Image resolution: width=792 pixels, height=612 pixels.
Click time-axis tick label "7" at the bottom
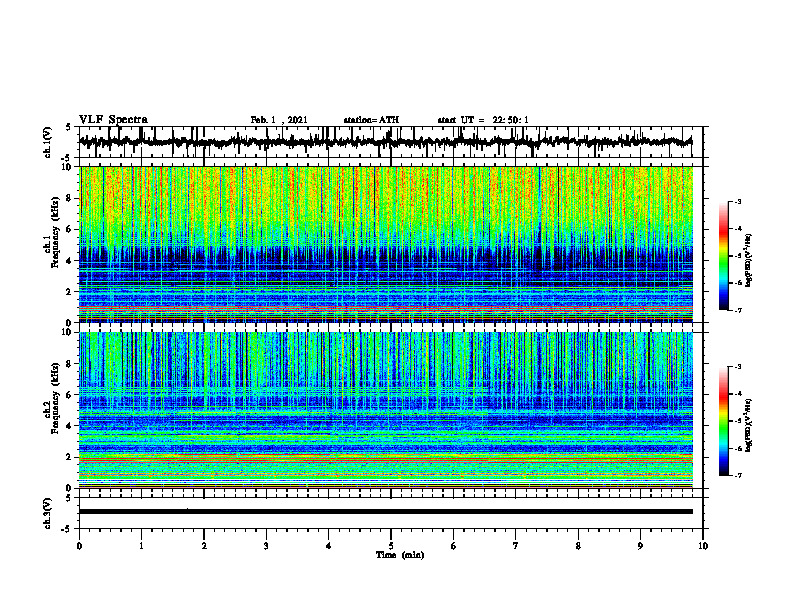[x=516, y=546]
